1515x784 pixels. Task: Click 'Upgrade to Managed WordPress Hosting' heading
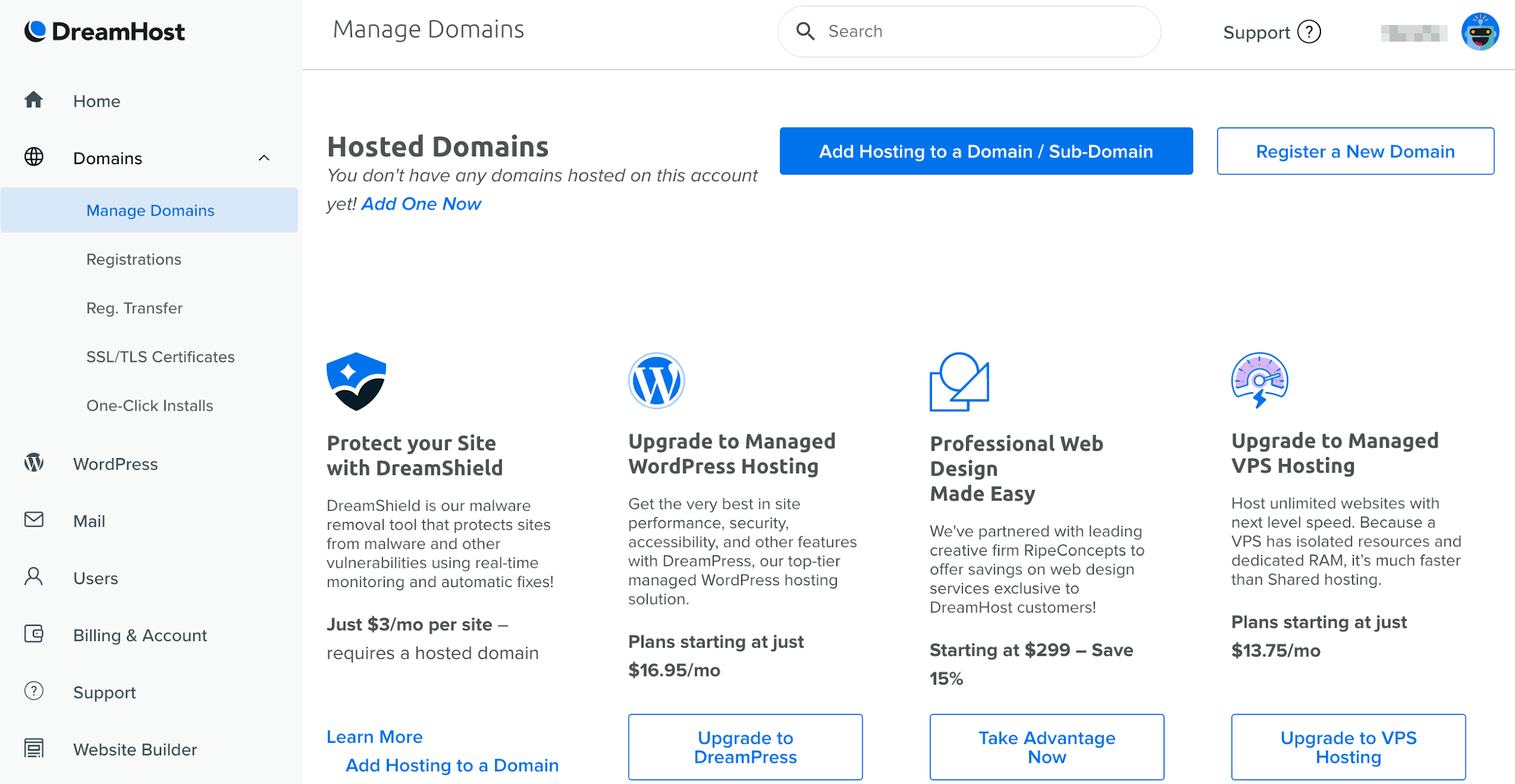[732, 454]
